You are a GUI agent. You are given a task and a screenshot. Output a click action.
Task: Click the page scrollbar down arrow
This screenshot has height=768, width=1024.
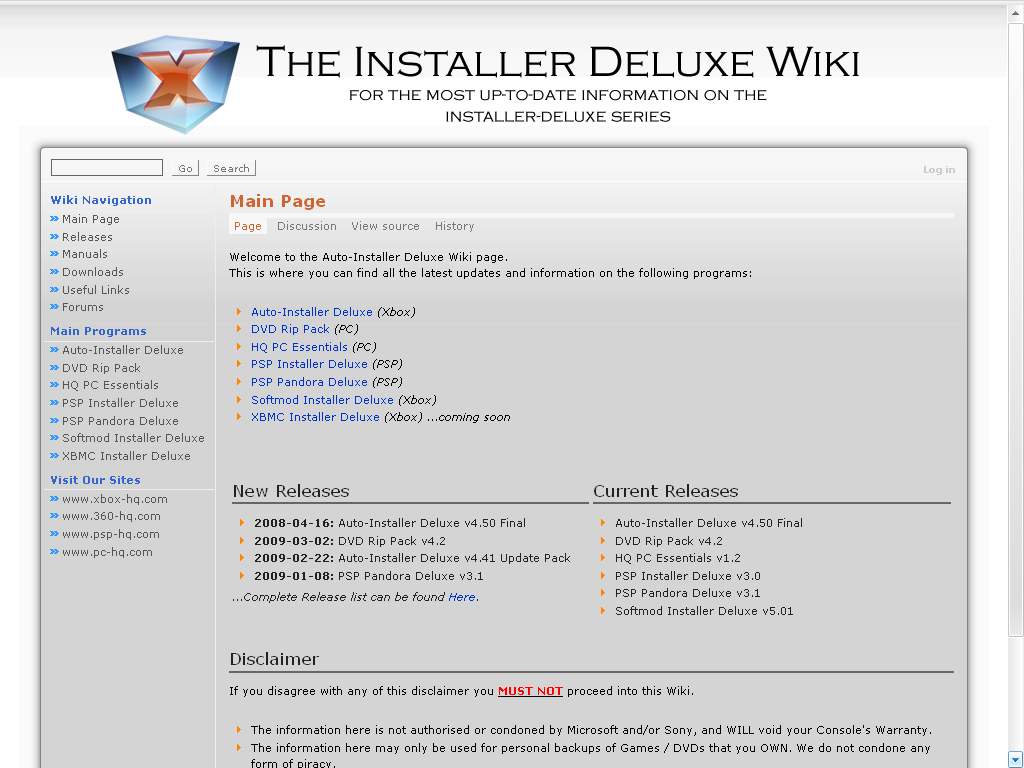[1016, 758]
